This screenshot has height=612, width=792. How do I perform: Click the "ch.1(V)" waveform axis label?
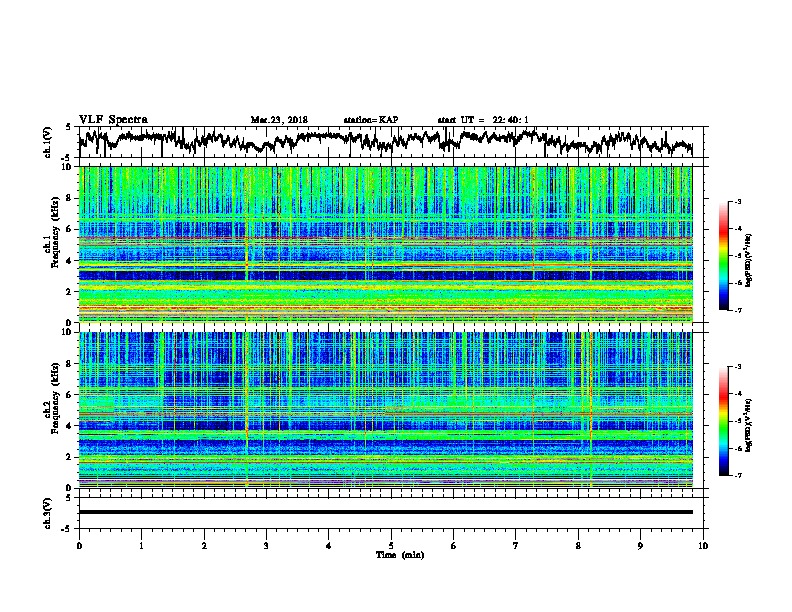point(48,142)
